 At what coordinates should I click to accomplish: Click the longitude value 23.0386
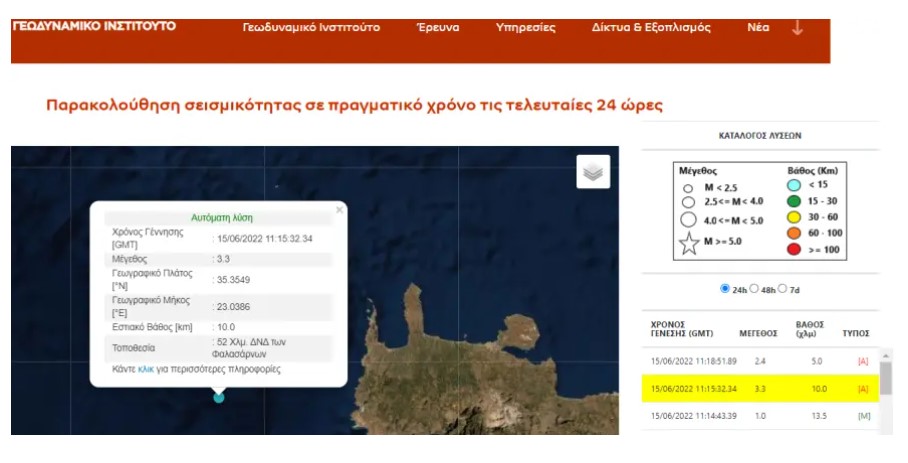[233, 307]
